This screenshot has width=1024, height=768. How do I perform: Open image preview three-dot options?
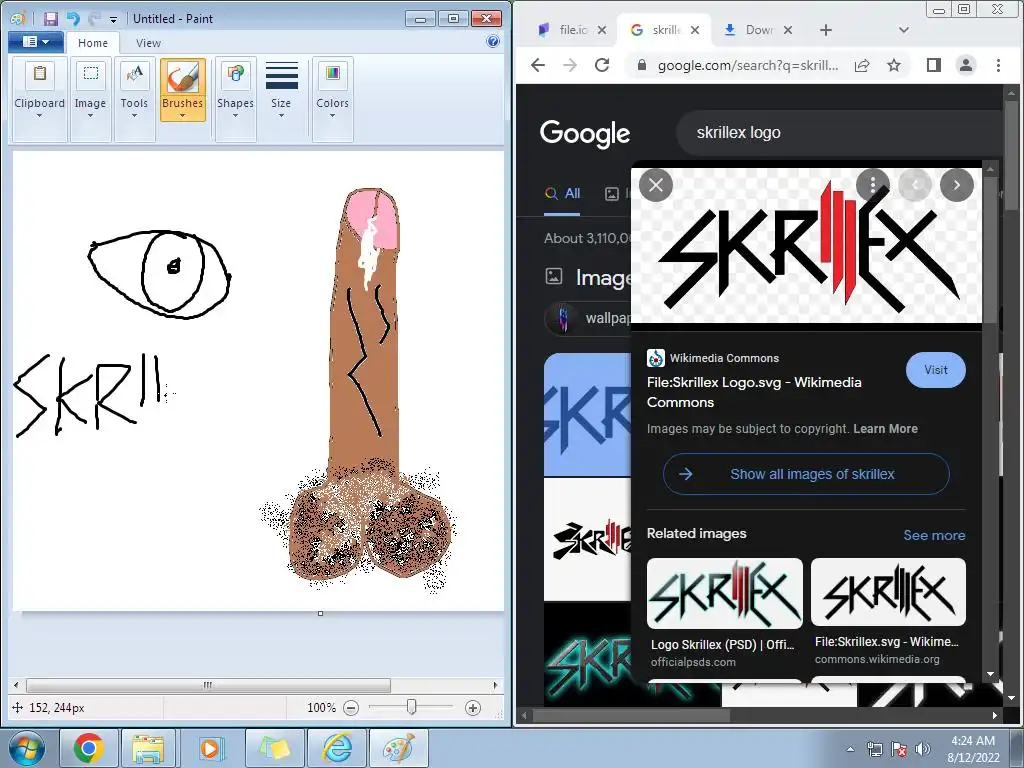[872, 185]
